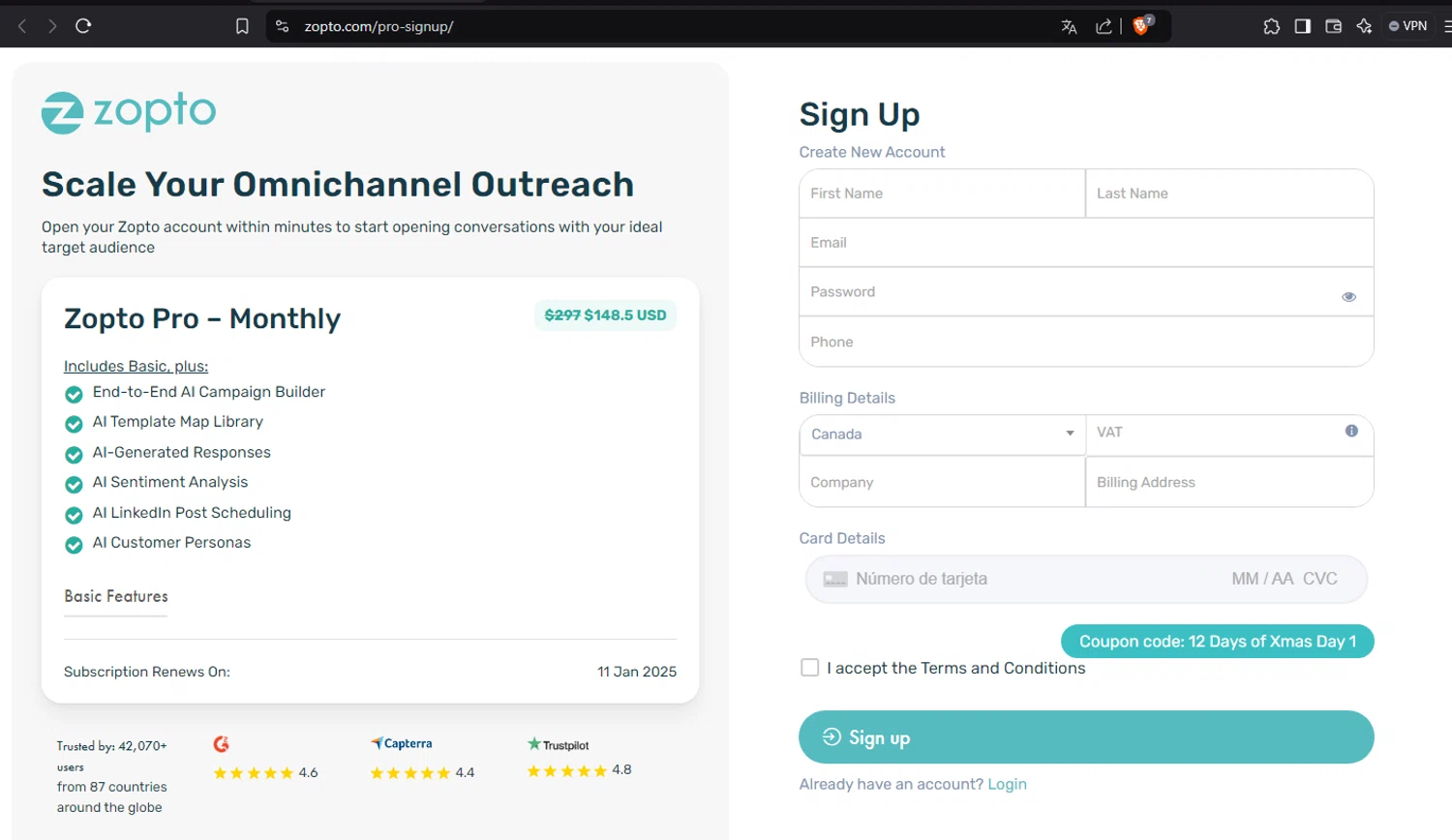Viewport: 1452px width, 840px height.
Task: Click into the Company field
Action: [x=942, y=482]
